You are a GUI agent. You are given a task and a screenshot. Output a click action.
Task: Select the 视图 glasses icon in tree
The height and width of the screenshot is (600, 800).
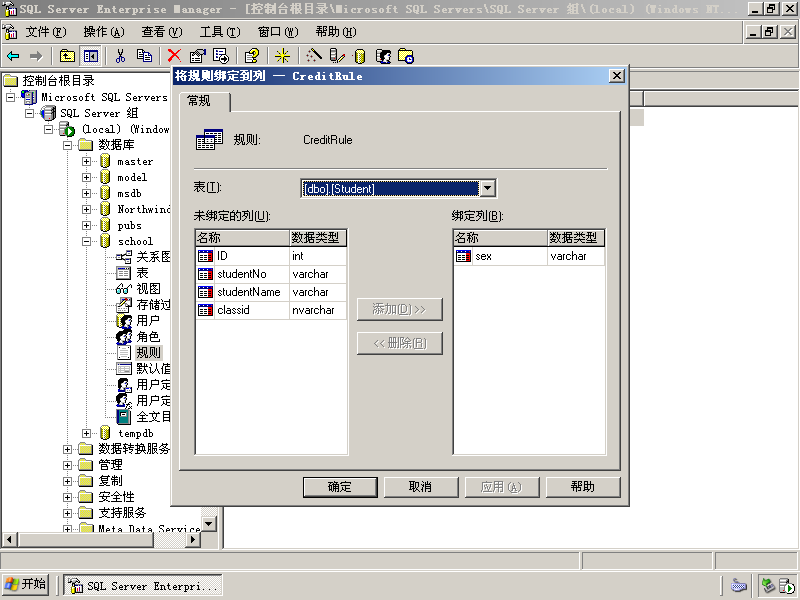[x=124, y=289]
